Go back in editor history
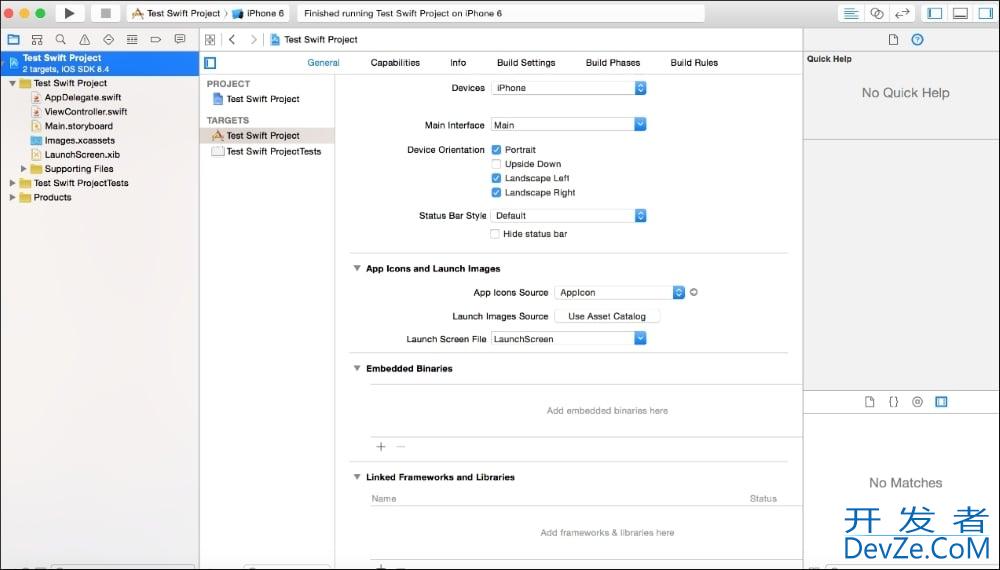Screen dimensions: 1000x570 point(232,40)
